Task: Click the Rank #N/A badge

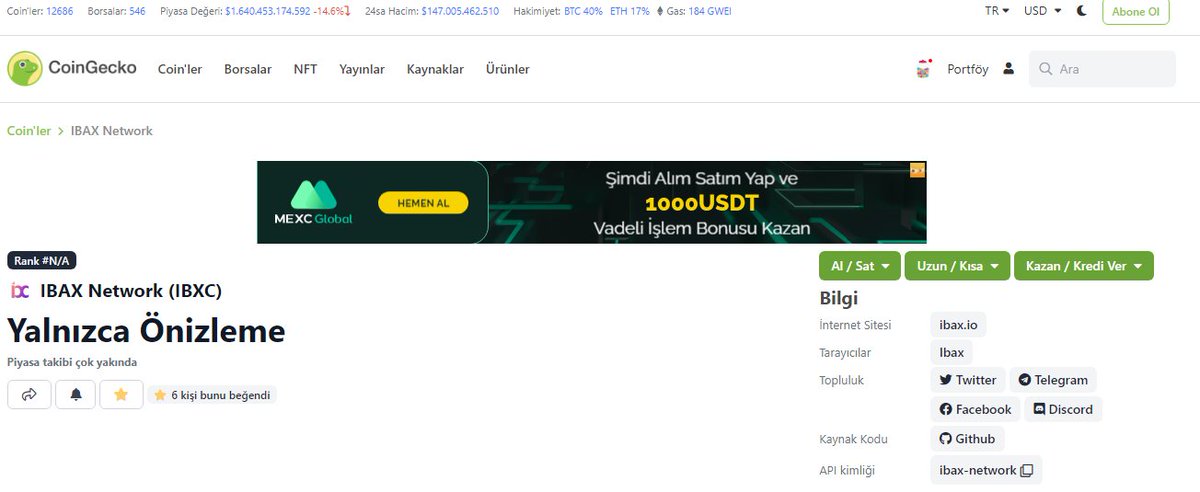Action: (x=42, y=261)
